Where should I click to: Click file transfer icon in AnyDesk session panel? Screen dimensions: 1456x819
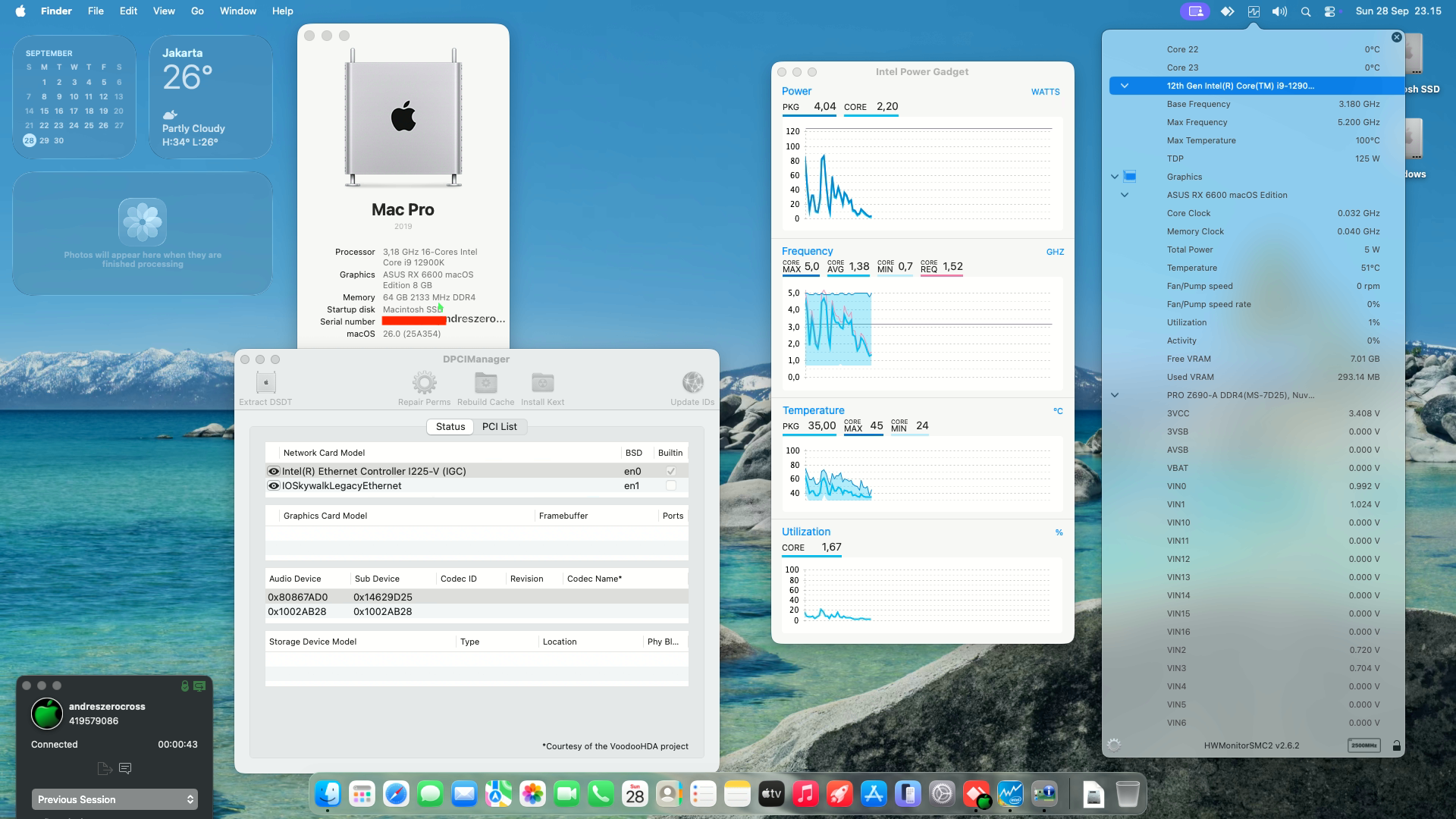click(x=105, y=769)
